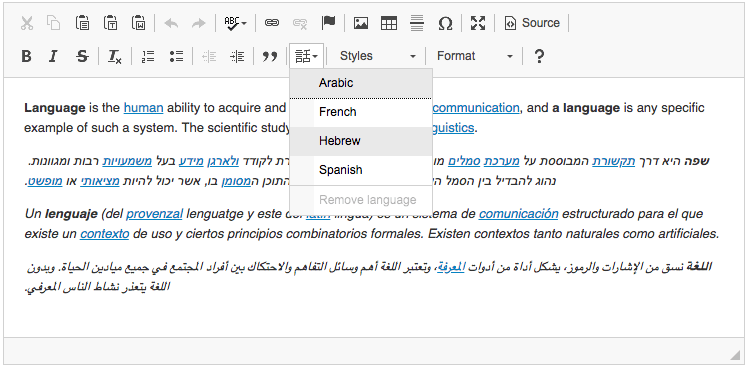Click the 'human' link
The image size is (748, 367).
tap(144, 108)
